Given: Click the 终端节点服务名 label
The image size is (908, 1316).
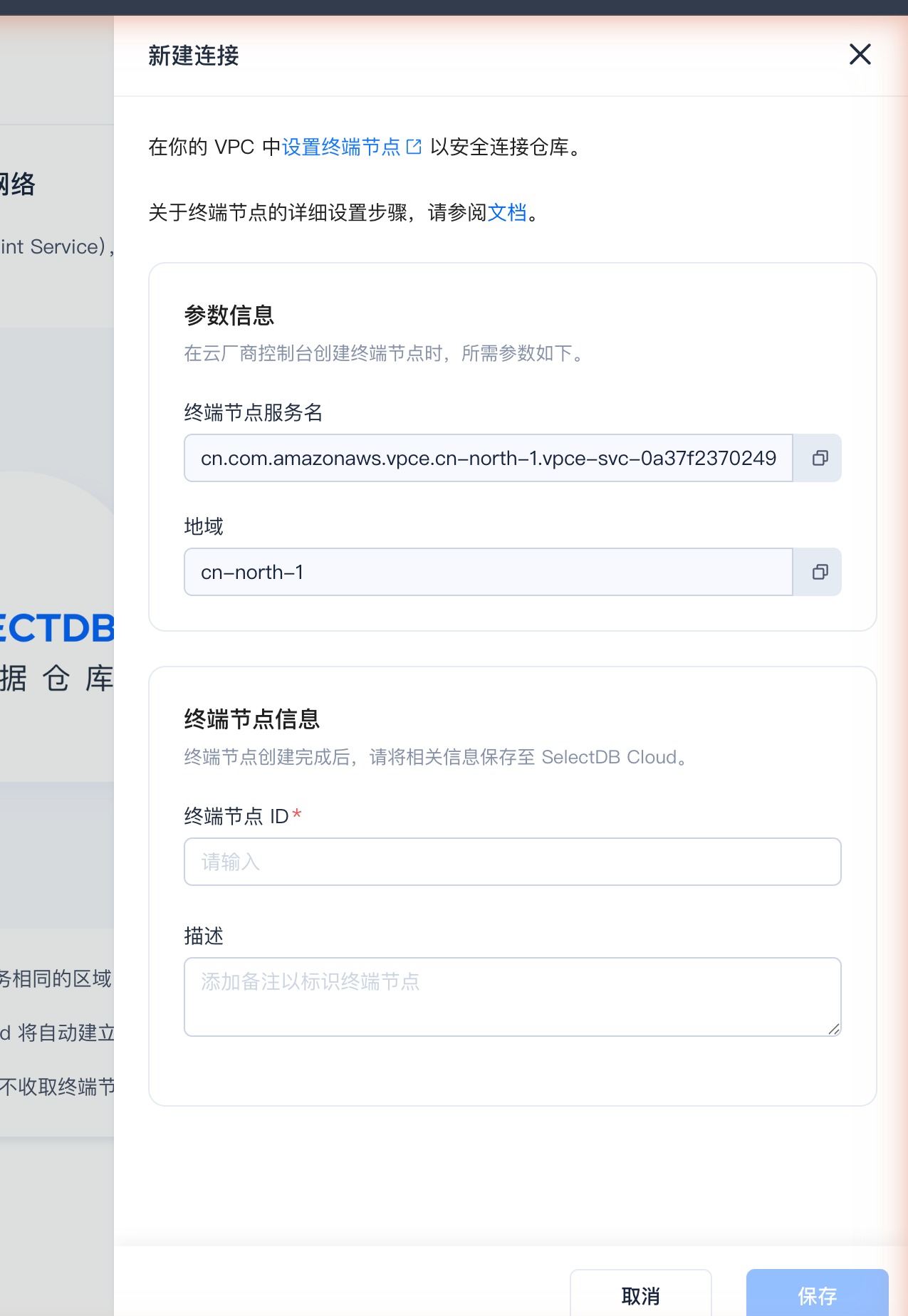Looking at the screenshot, I should tap(254, 412).
